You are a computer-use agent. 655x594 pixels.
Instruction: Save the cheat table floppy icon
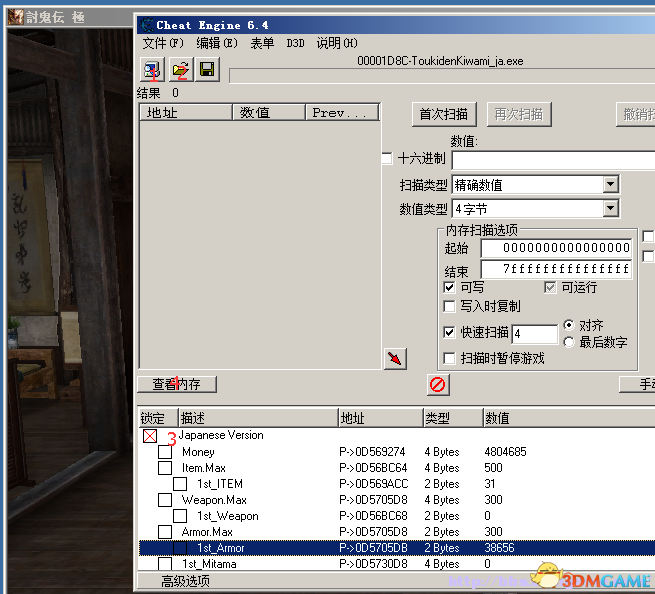pyautogui.click(x=207, y=69)
